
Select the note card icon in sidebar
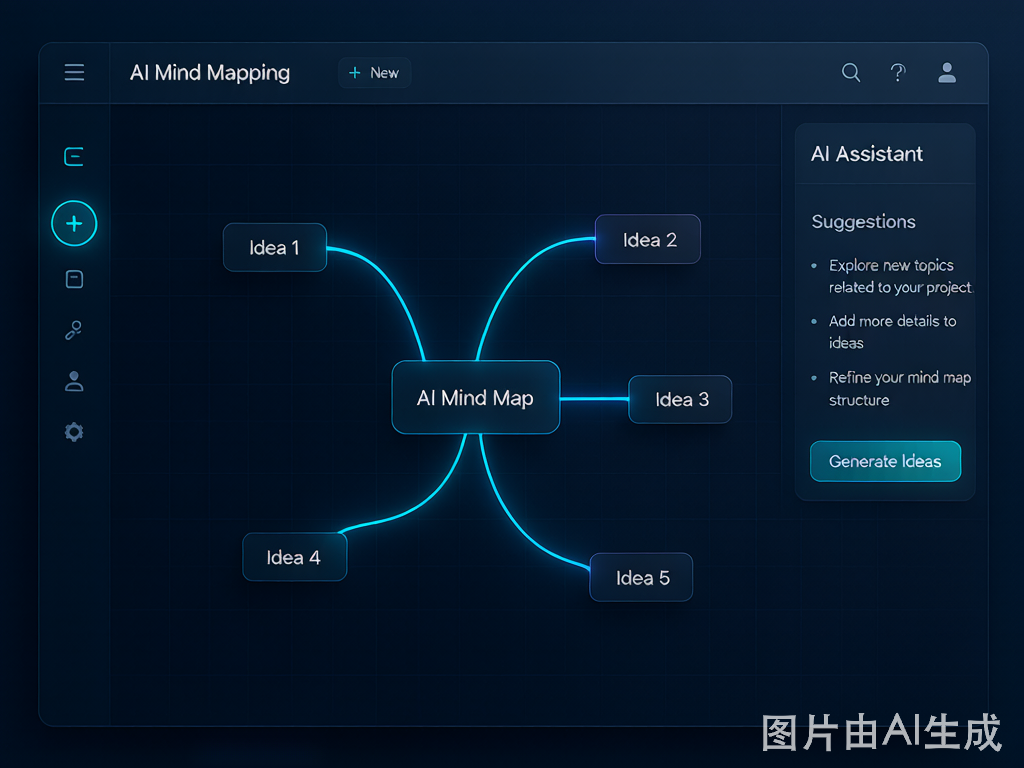tap(74, 280)
